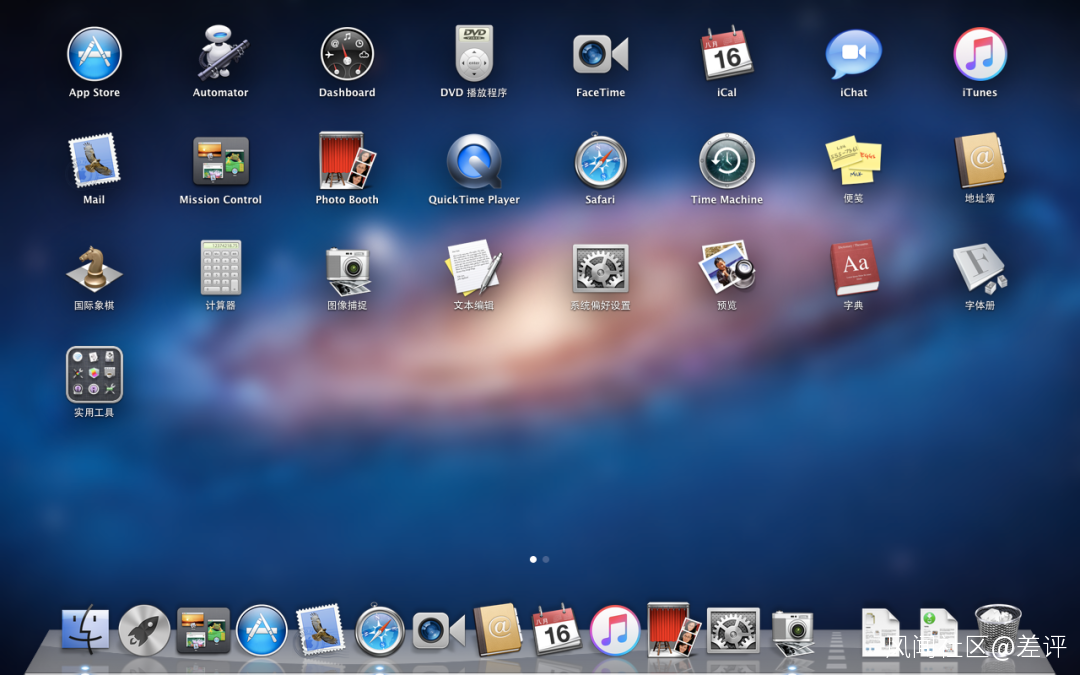1080x675 pixels.
Task: Click Image Capture camera in the Dock
Action: tap(793, 632)
